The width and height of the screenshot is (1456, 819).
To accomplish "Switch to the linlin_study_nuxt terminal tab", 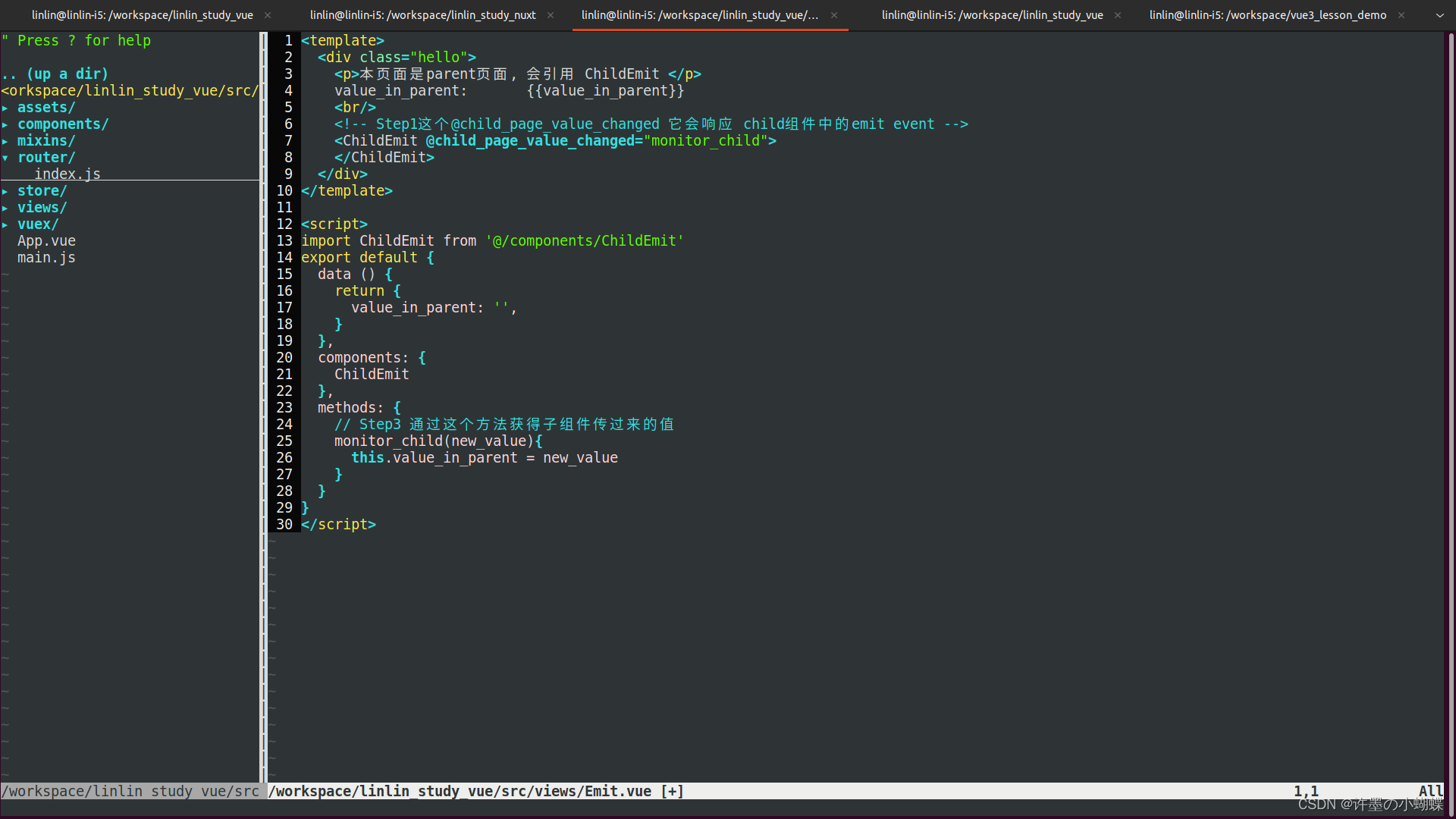I will coord(422,15).
